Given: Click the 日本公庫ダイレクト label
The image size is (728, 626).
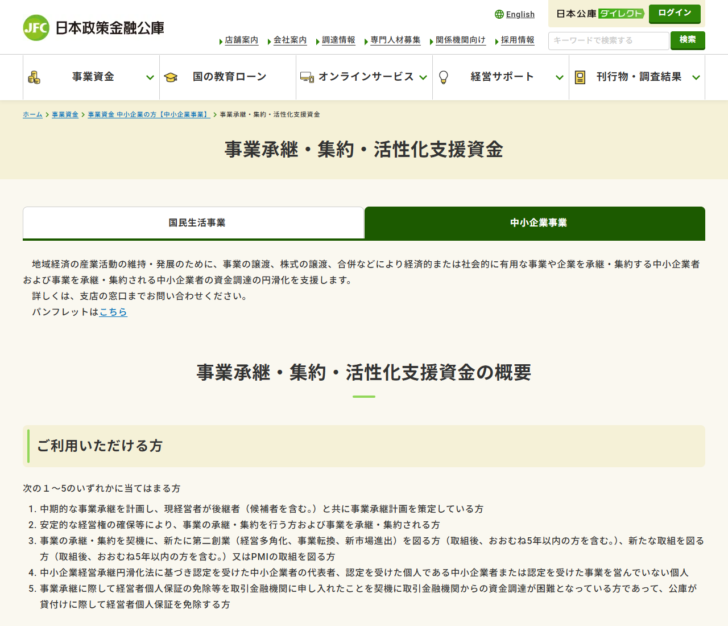Looking at the screenshot, I should [600, 14].
